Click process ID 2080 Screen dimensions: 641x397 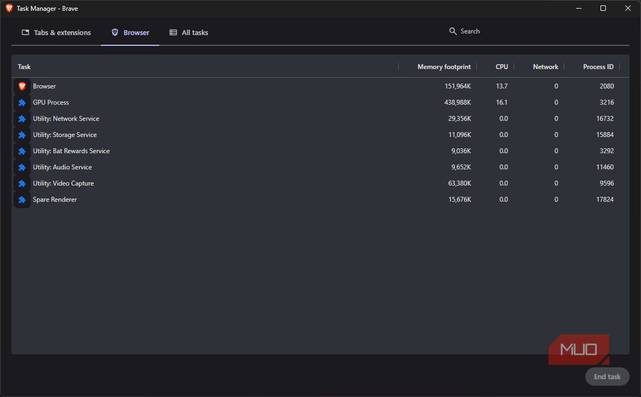coord(607,86)
